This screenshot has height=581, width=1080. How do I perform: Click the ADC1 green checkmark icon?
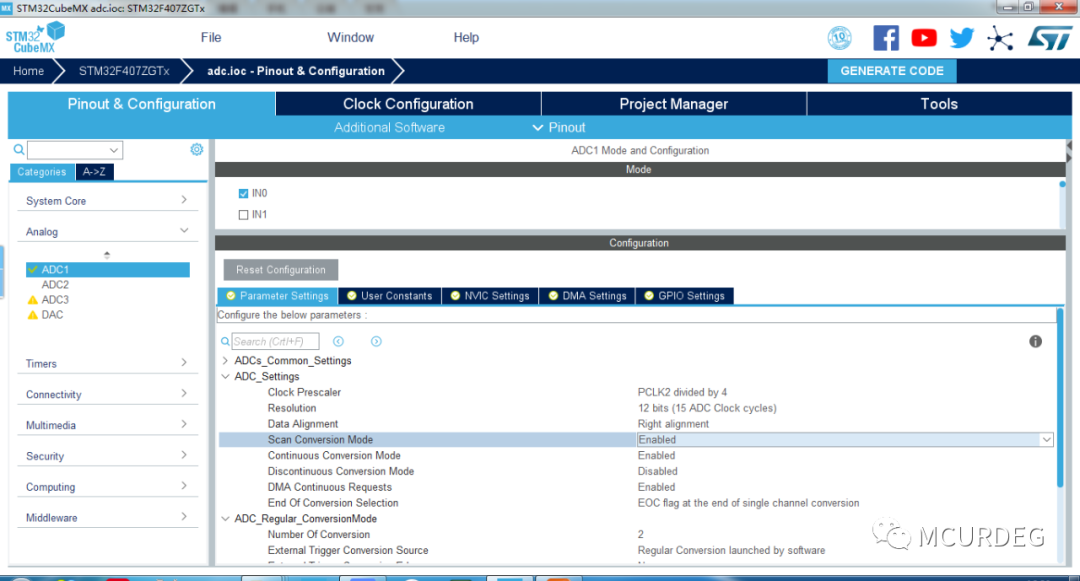click(32, 270)
